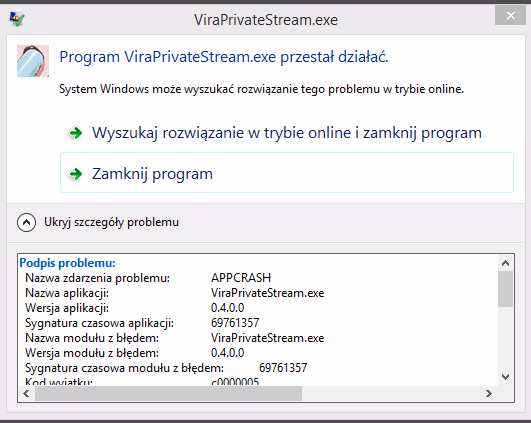
Task: Click the ViraPrivateStream program icon
Action: tap(33, 61)
